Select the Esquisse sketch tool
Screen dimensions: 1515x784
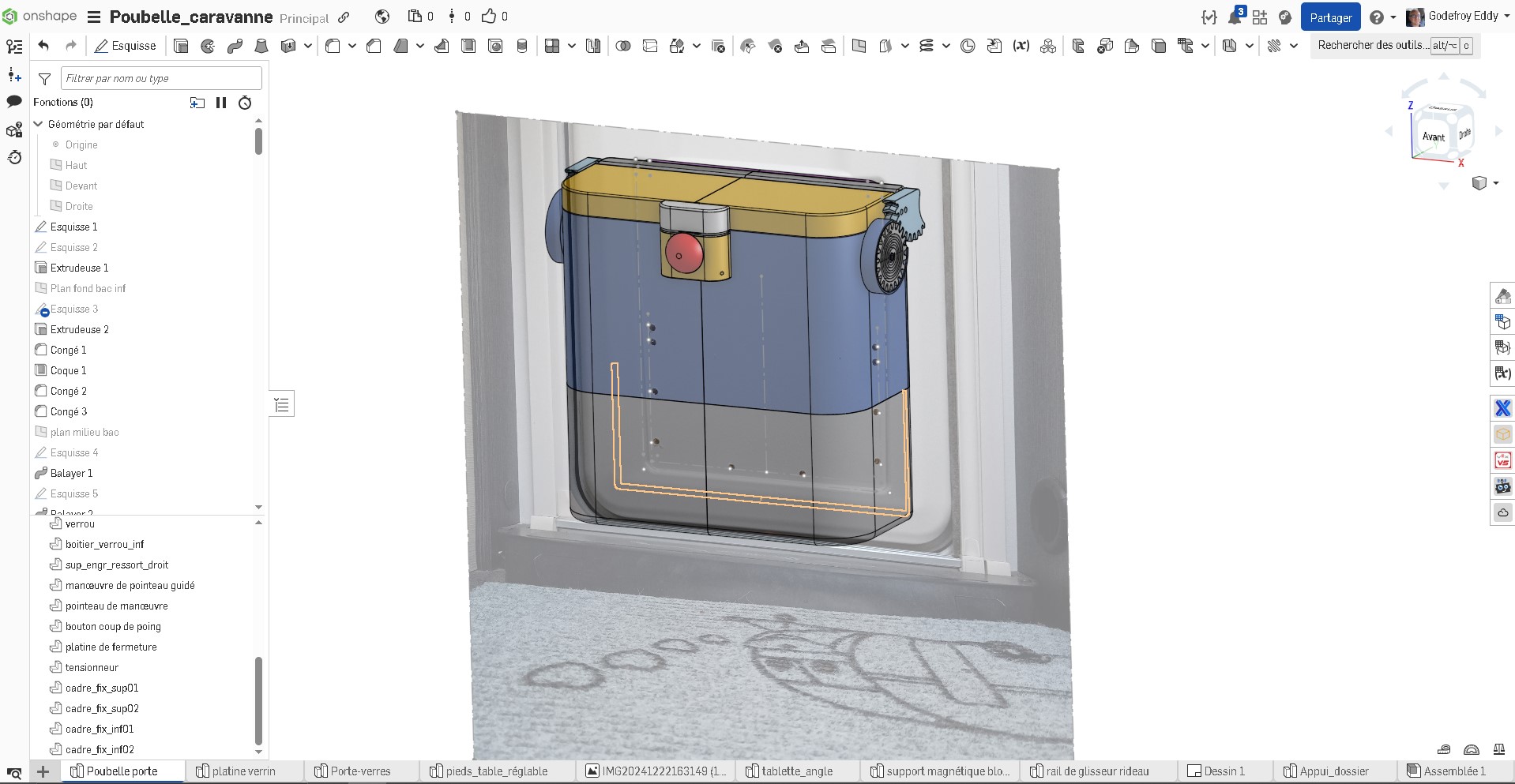pyautogui.click(x=125, y=46)
